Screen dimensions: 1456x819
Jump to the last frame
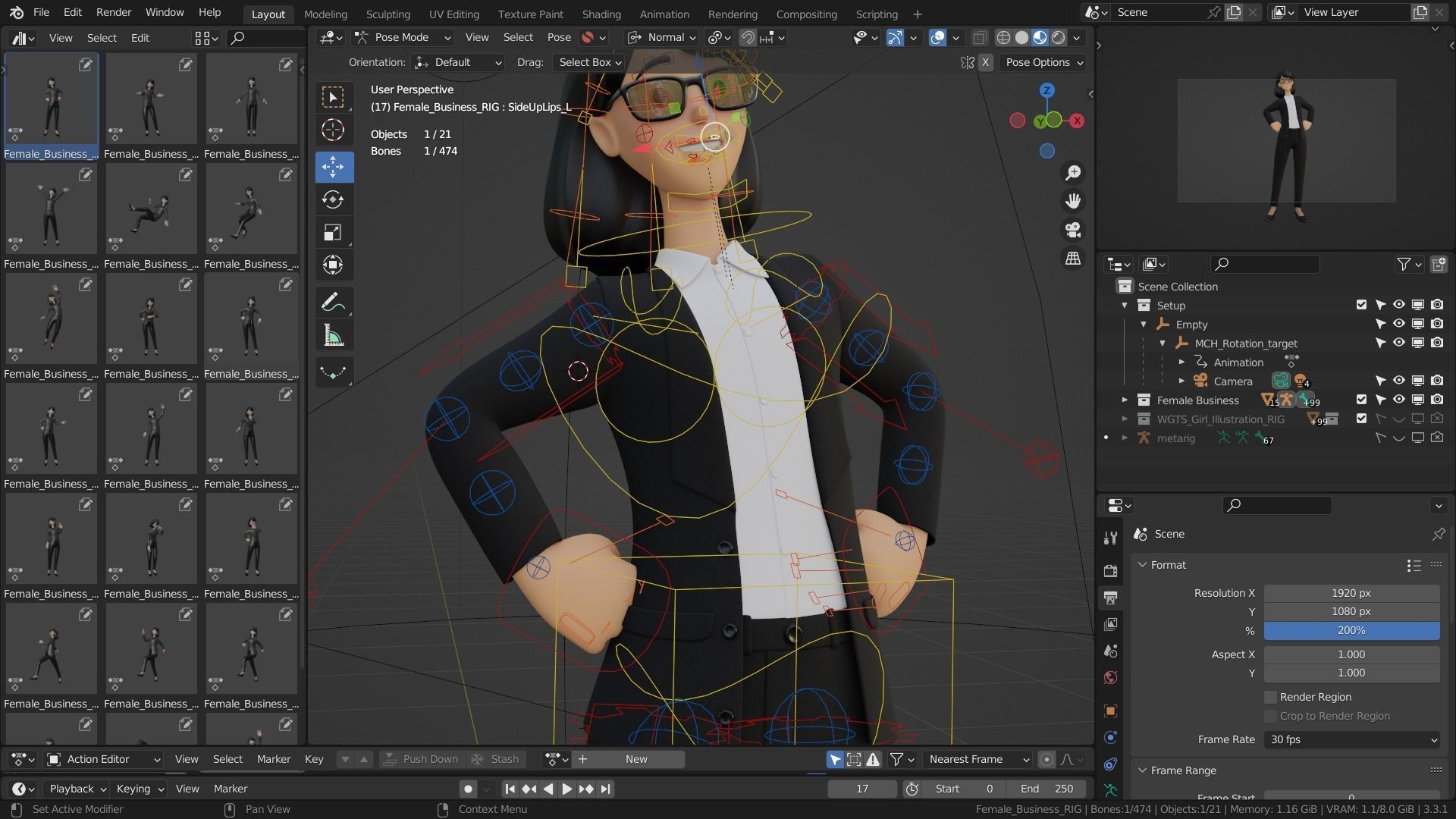[605, 789]
